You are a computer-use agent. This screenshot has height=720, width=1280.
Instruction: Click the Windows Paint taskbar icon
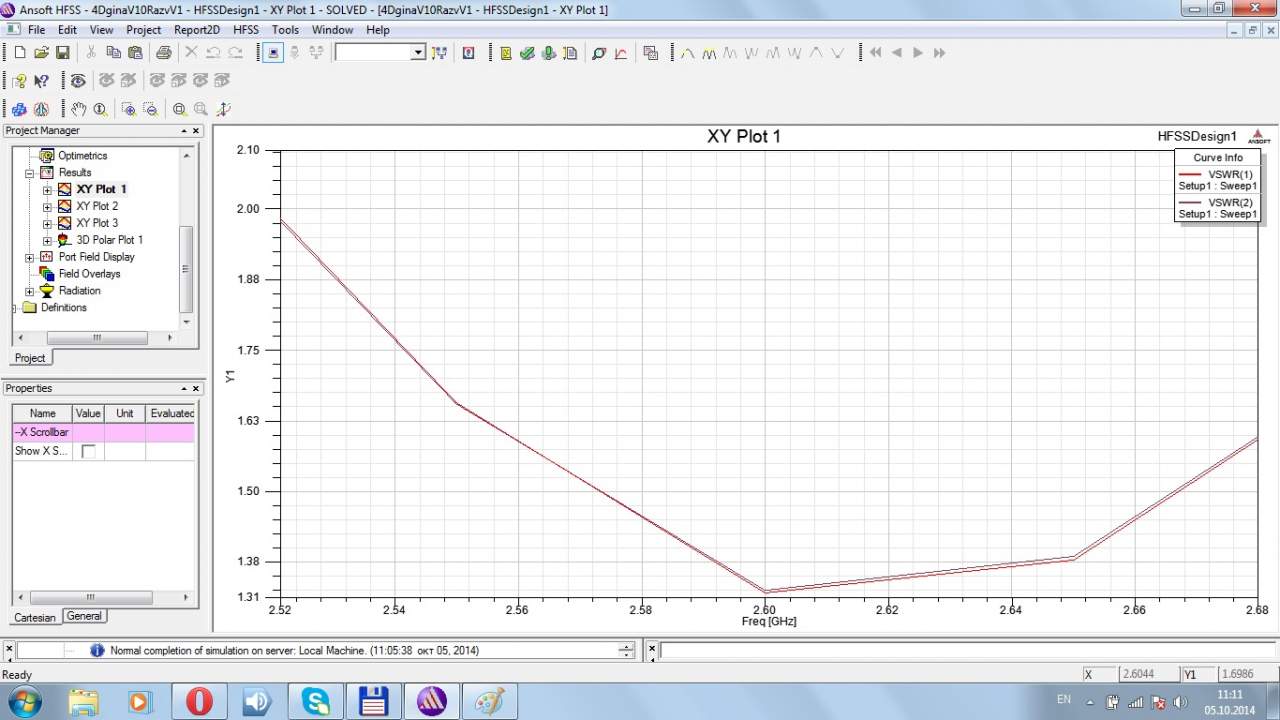(x=490, y=702)
